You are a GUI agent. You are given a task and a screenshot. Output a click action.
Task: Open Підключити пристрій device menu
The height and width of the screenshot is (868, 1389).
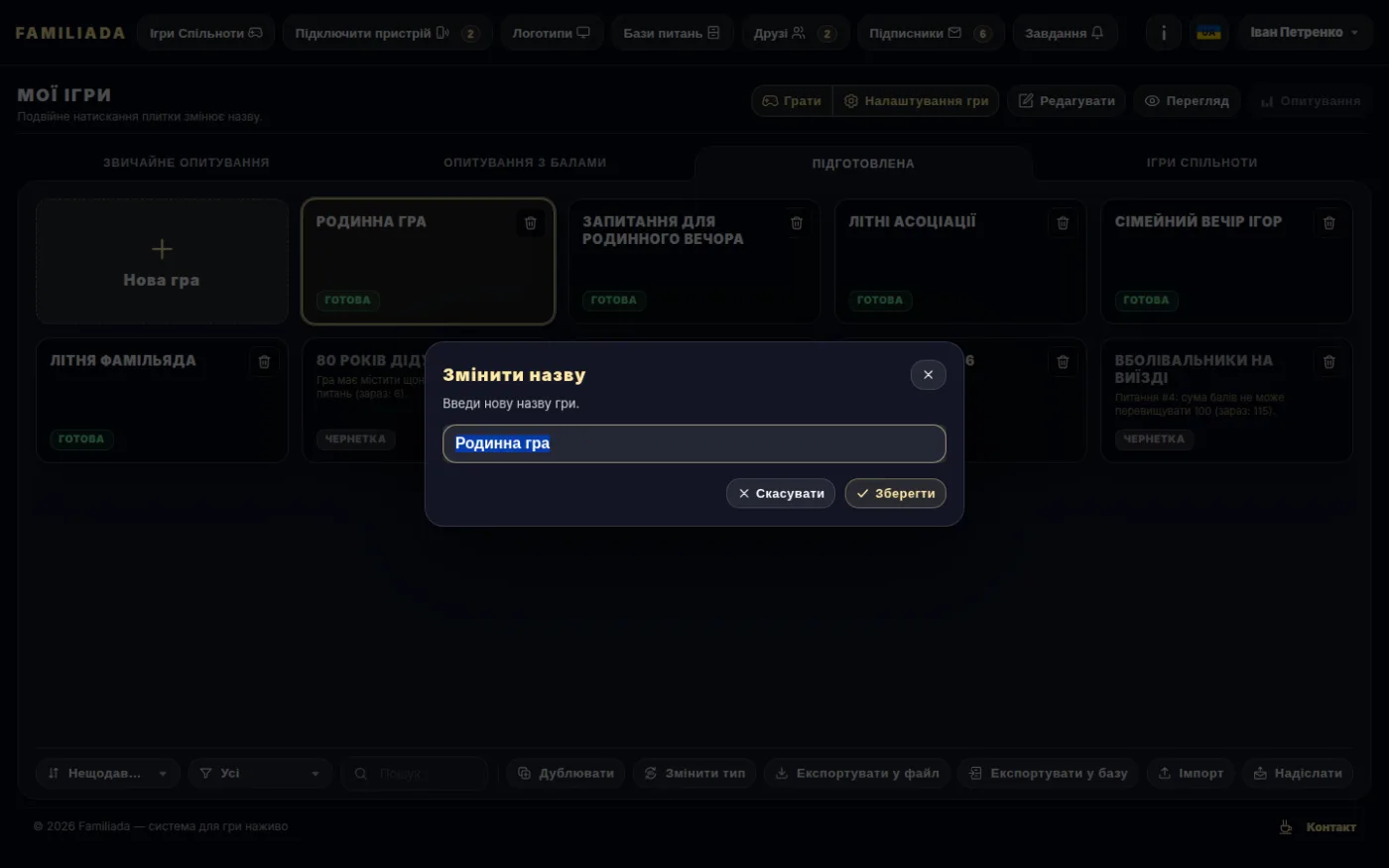(x=387, y=33)
